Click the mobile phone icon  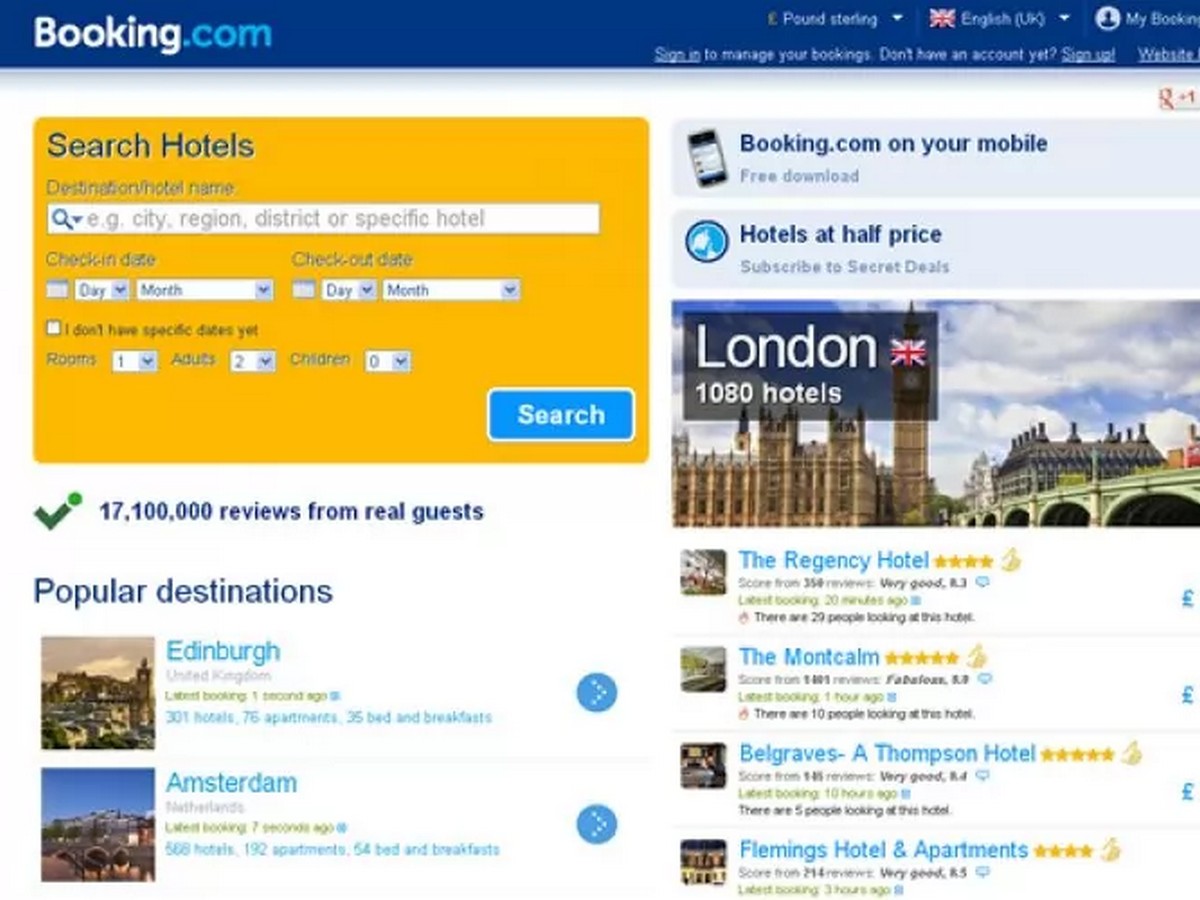pyautogui.click(x=707, y=158)
